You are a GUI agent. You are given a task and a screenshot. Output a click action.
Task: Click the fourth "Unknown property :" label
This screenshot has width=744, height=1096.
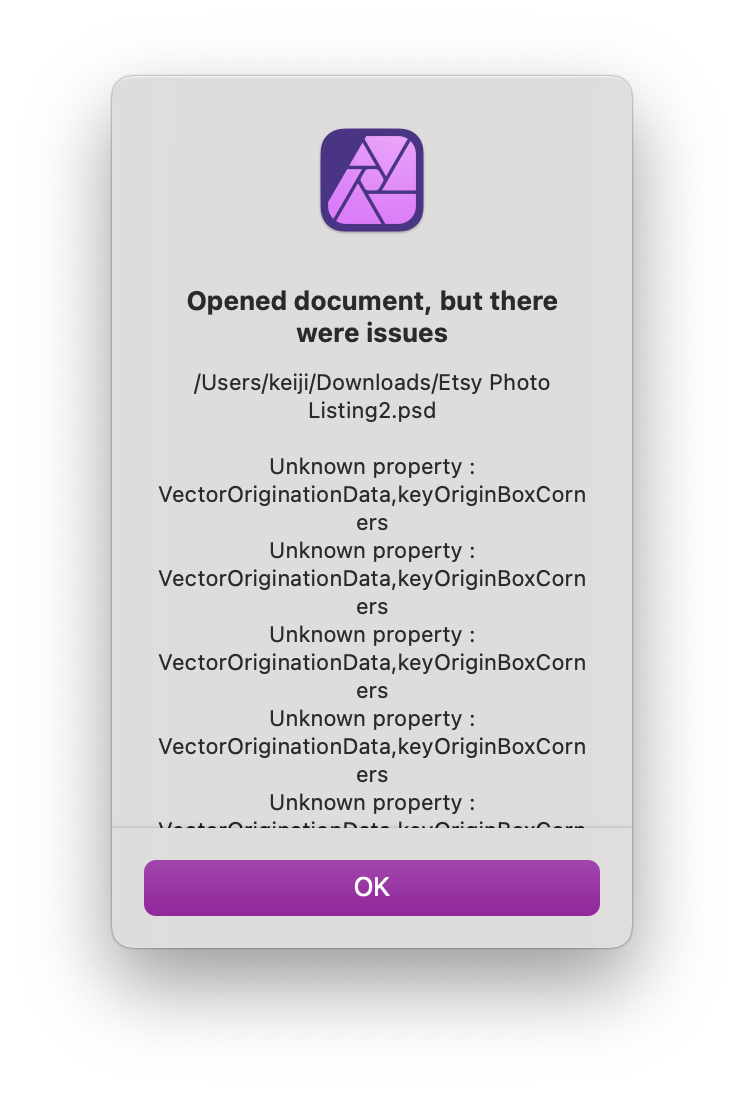372,719
